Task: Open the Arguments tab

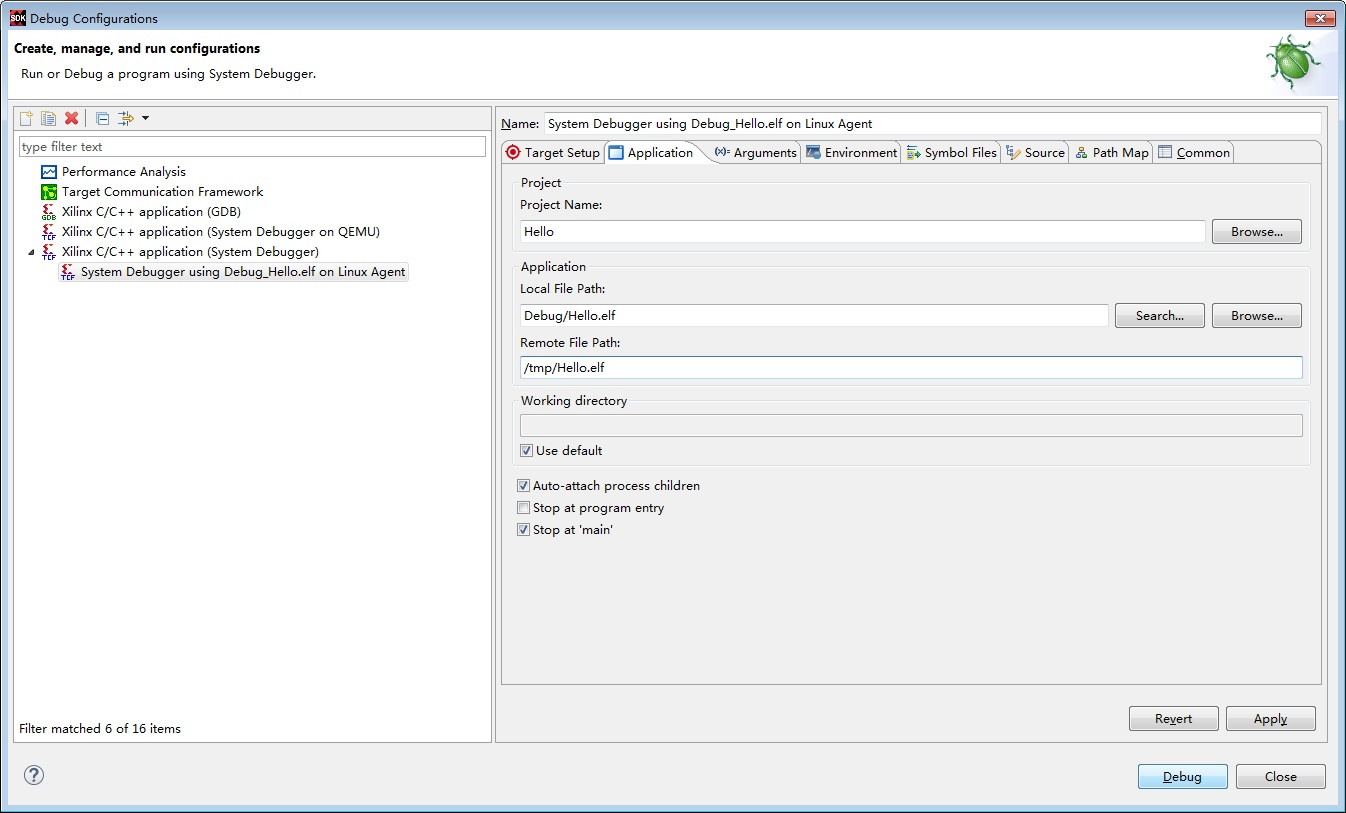Action: click(x=756, y=153)
